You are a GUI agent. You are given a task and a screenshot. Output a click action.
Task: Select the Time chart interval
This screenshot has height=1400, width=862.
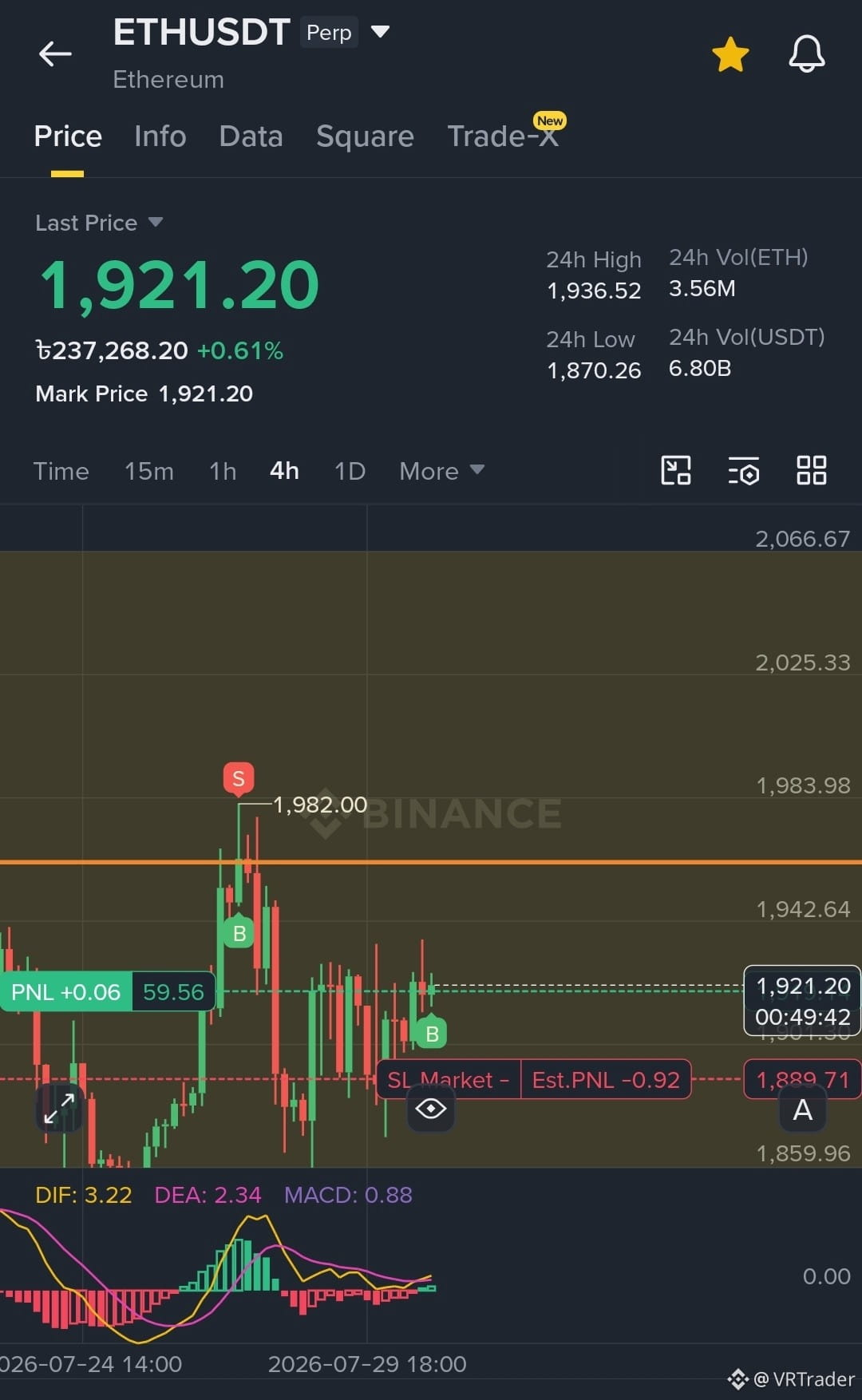click(x=61, y=471)
